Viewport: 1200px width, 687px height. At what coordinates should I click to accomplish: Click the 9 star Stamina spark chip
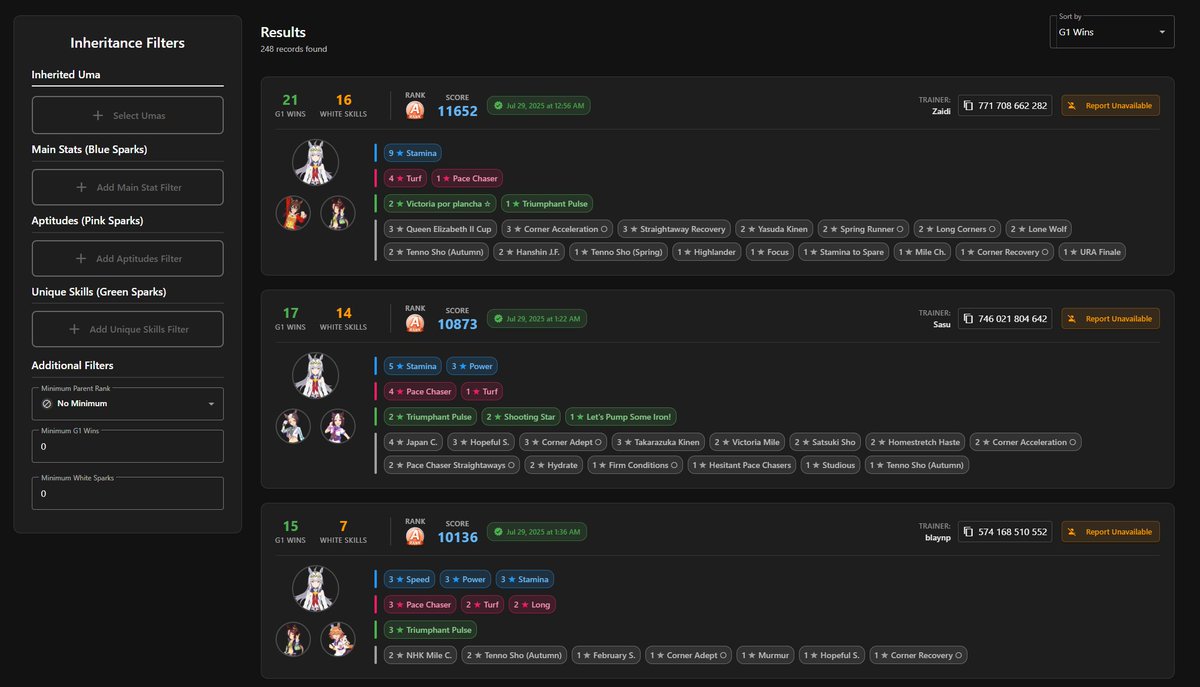(412, 153)
